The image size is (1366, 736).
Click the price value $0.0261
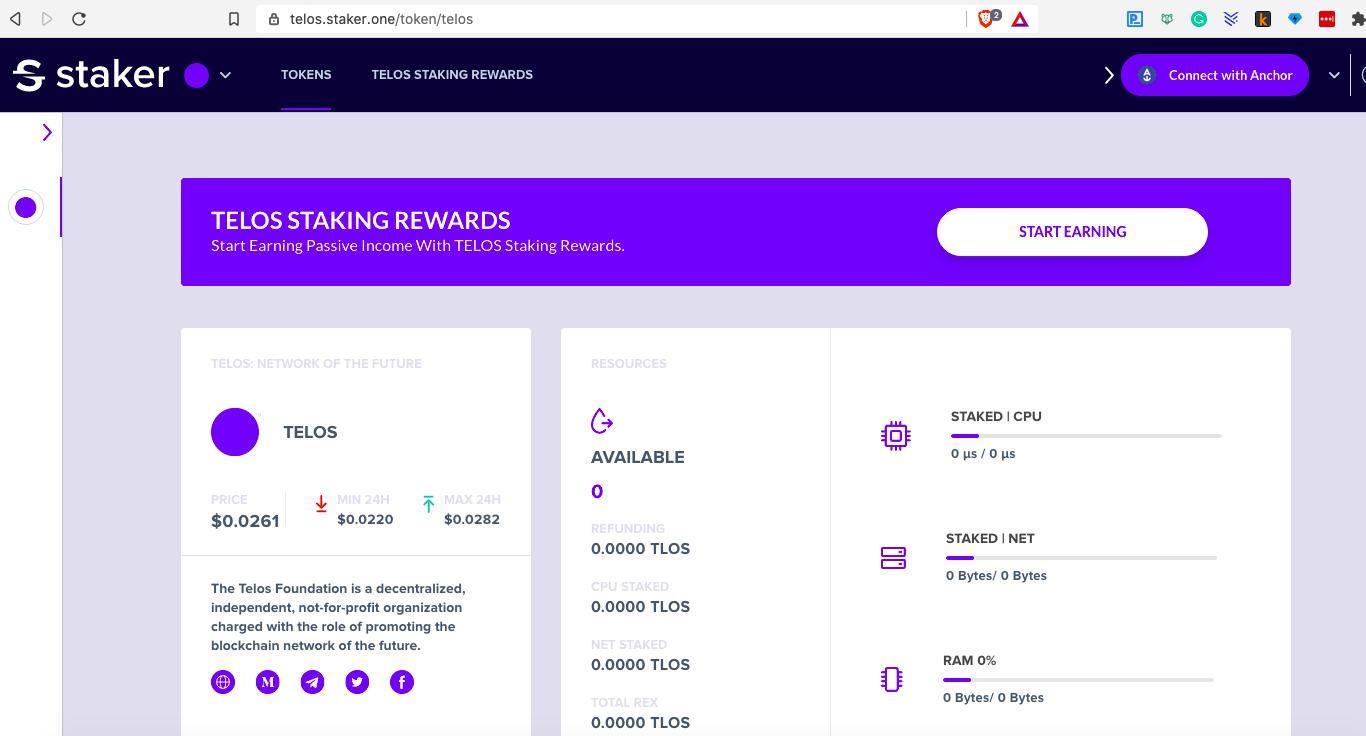coord(245,520)
